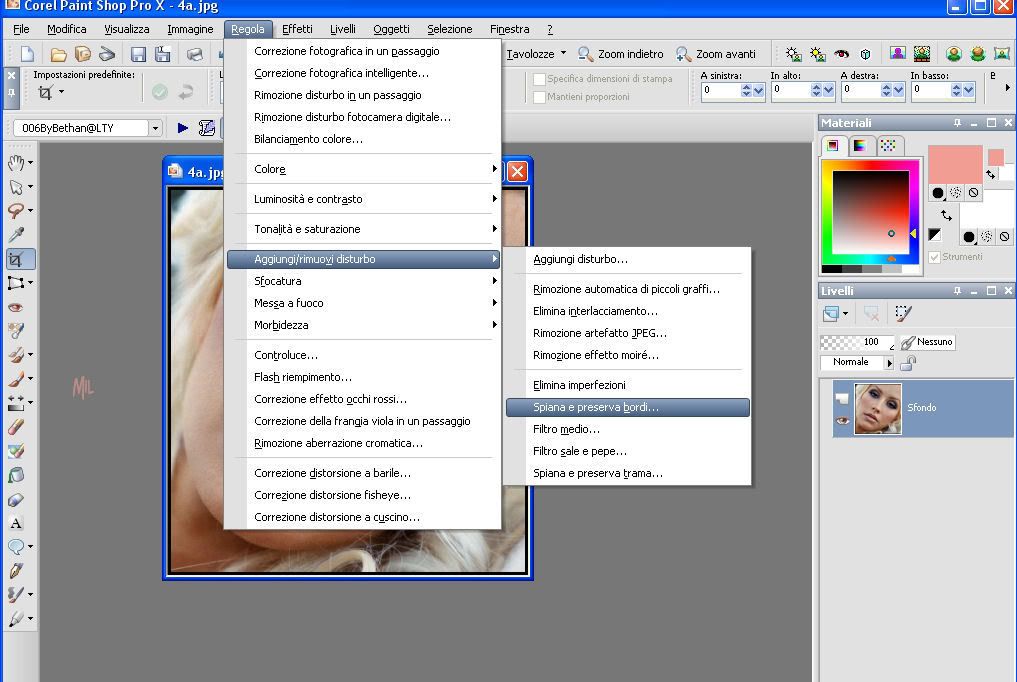The width and height of the screenshot is (1017, 682).
Task: Expand the Colore submenu
Action: (x=363, y=169)
